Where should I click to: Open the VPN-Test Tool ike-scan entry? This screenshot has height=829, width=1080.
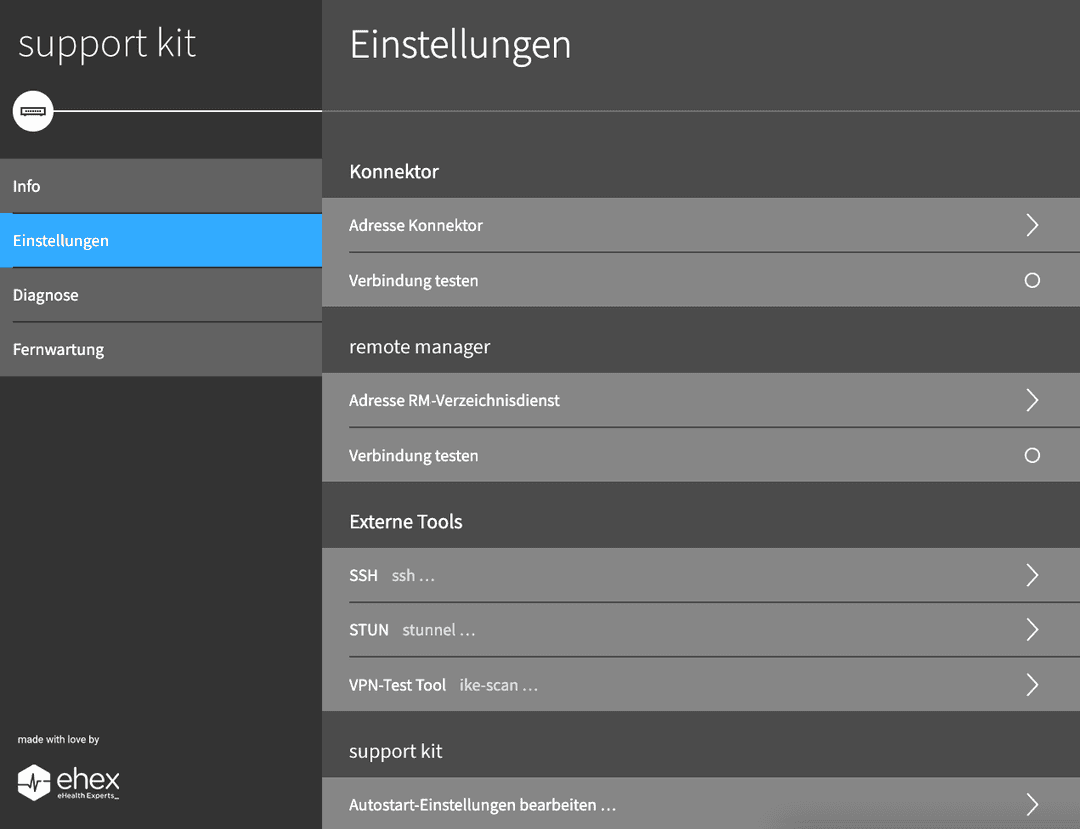point(1032,684)
